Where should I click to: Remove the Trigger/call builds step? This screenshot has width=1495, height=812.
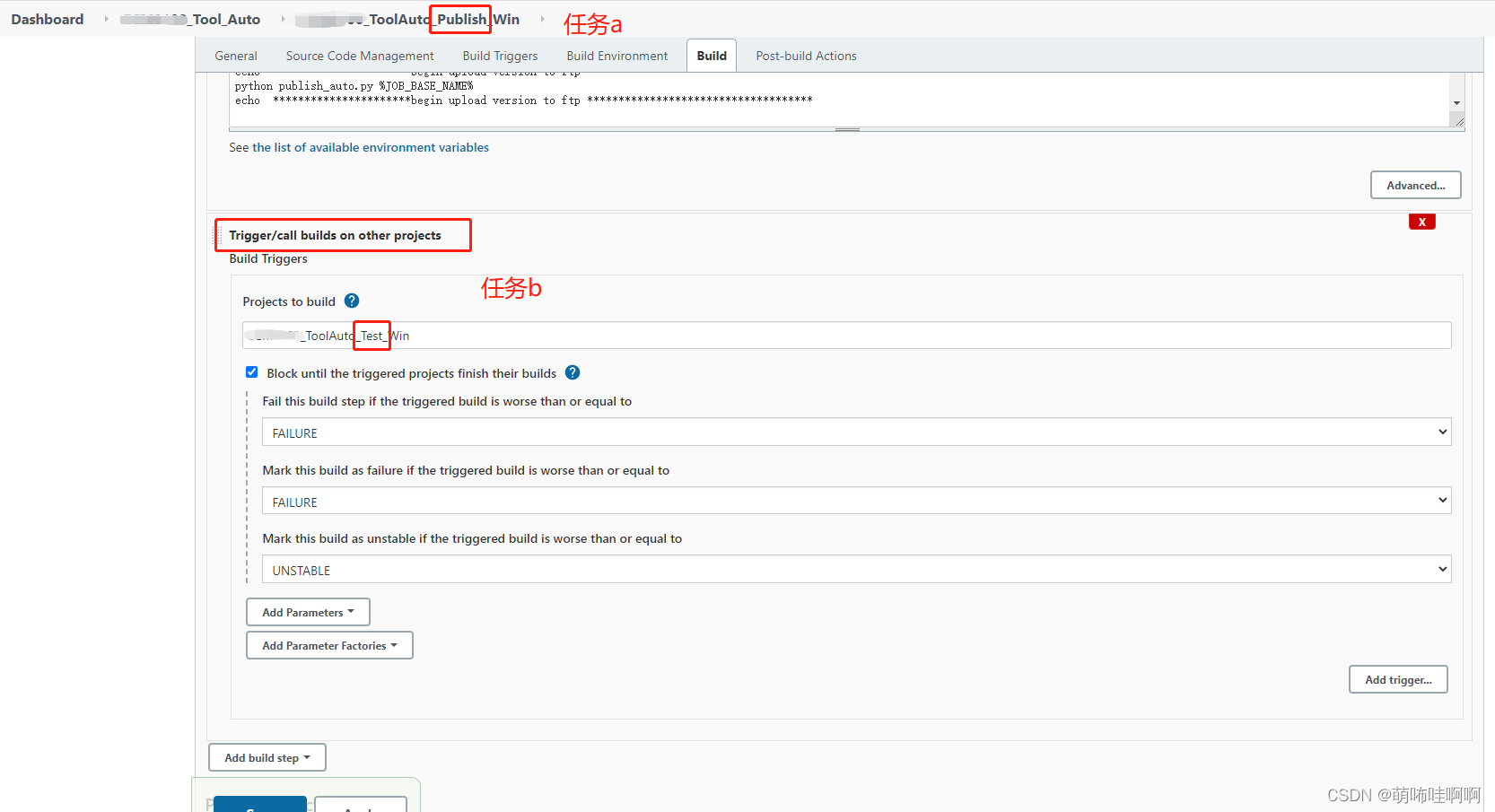coord(1421,221)
